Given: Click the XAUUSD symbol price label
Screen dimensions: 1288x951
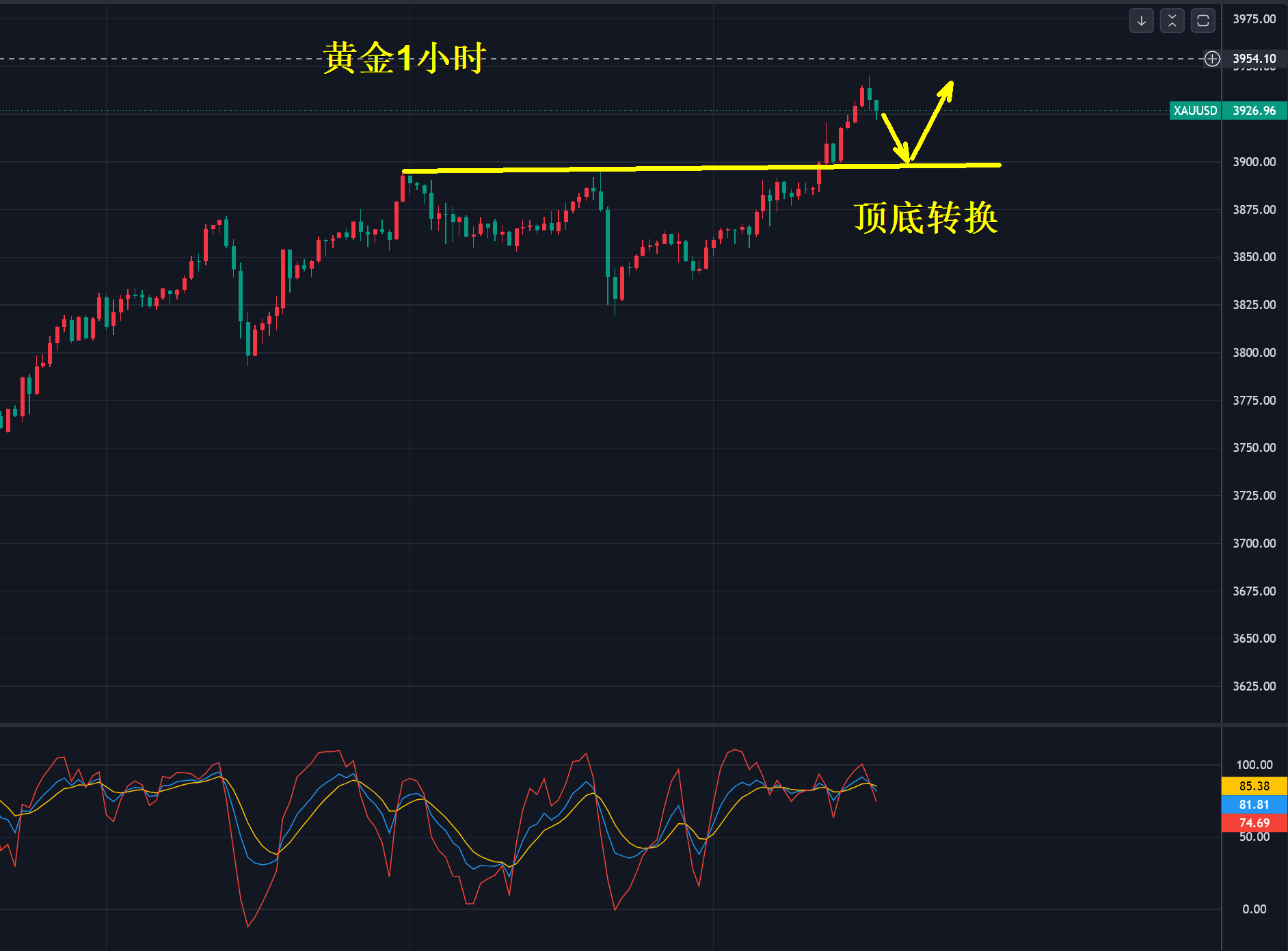Looking at the screenshot, I should click(x=1195, y=111).
